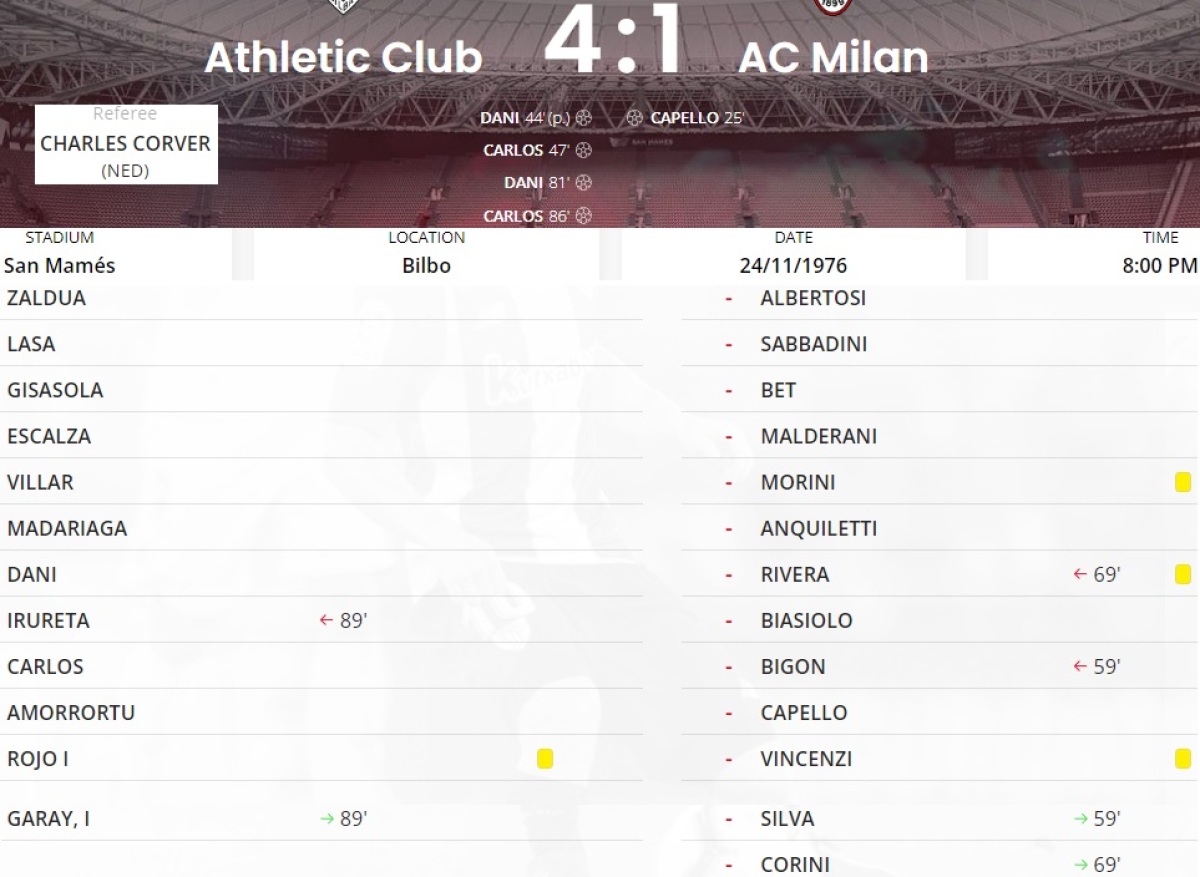Click referee Charles Corver info box

pos(126,144)
